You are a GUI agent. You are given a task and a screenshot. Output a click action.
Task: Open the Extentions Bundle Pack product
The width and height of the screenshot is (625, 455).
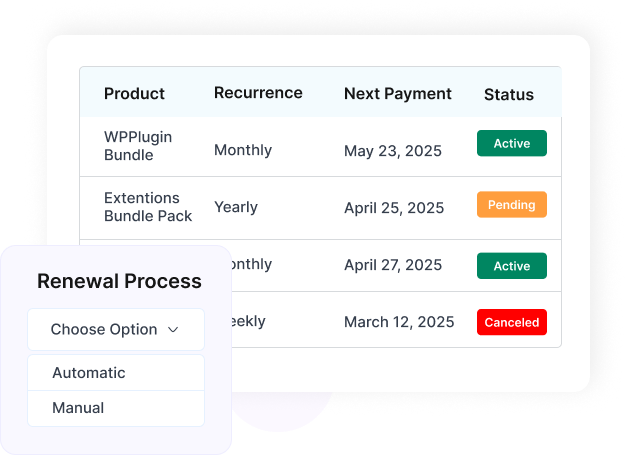click(x=148, y=207)
